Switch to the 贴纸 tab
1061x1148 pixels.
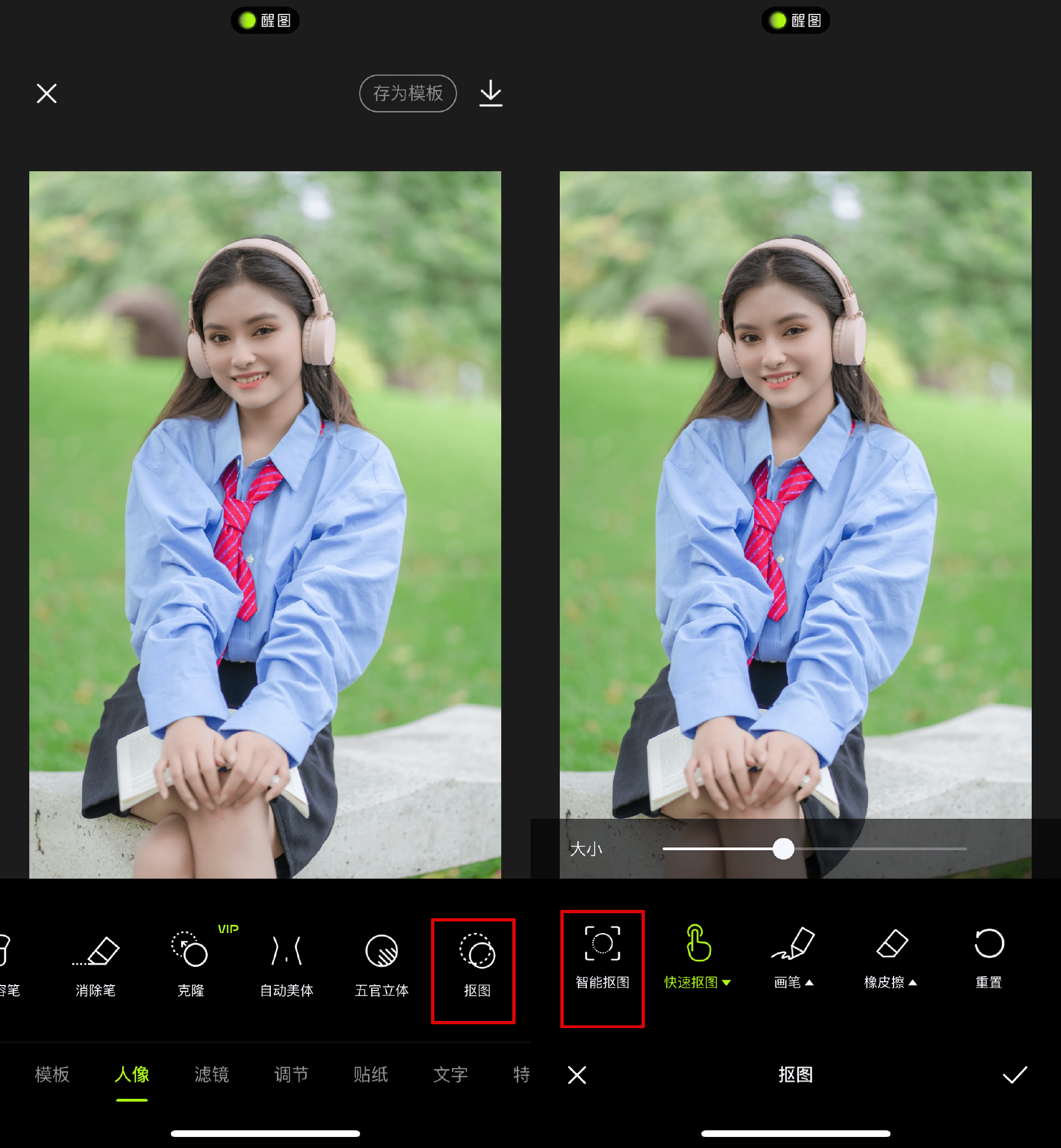[x=371, y=1075]
